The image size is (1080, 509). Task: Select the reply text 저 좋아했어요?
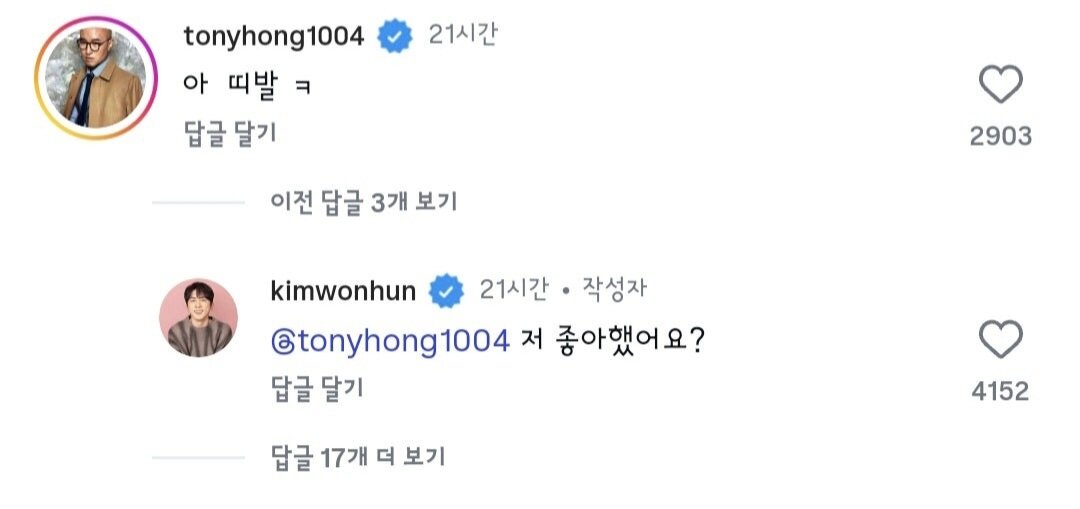tap(615, 341)
